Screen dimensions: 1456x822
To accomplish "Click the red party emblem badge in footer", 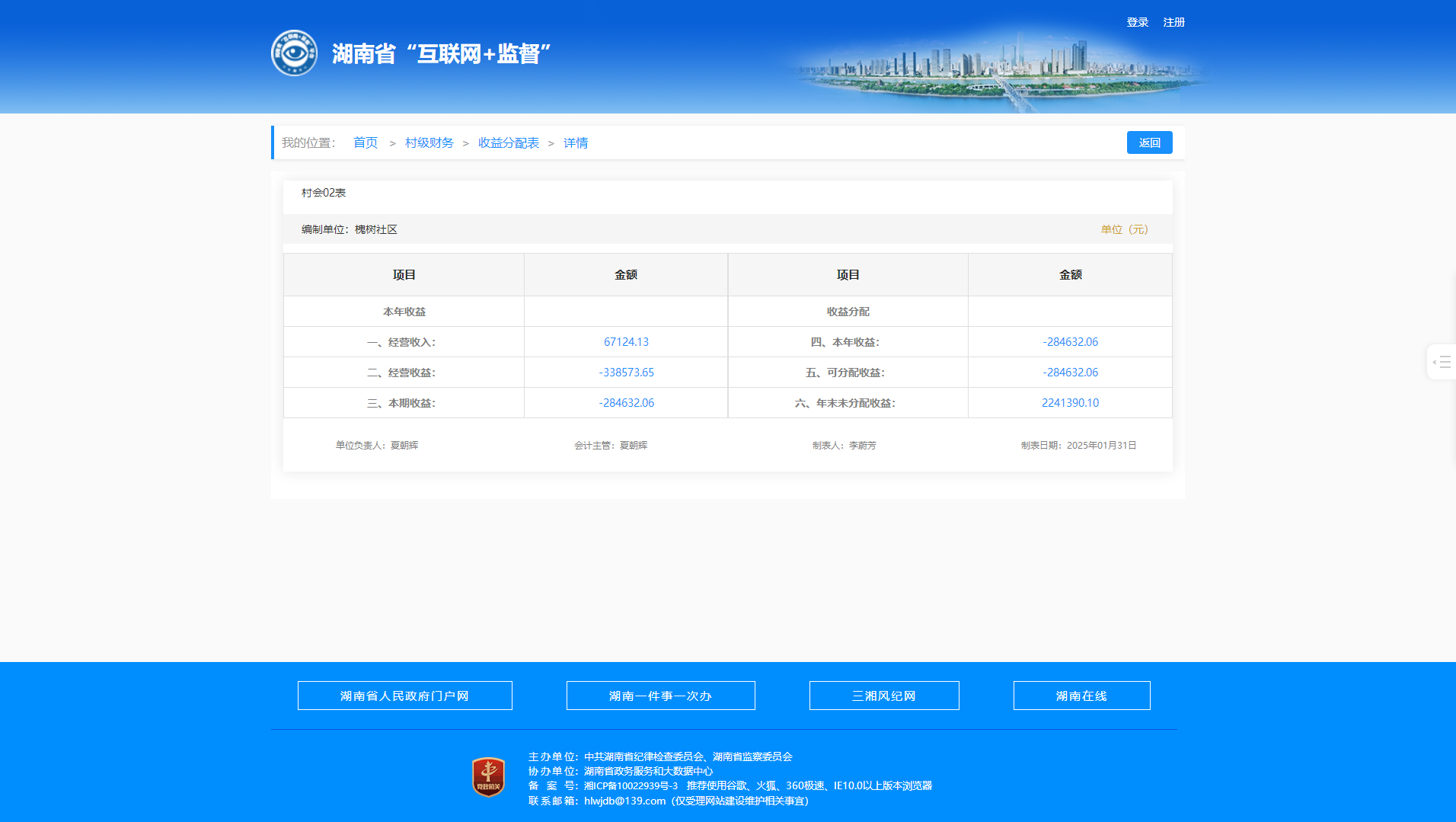I will coord(488,777).
